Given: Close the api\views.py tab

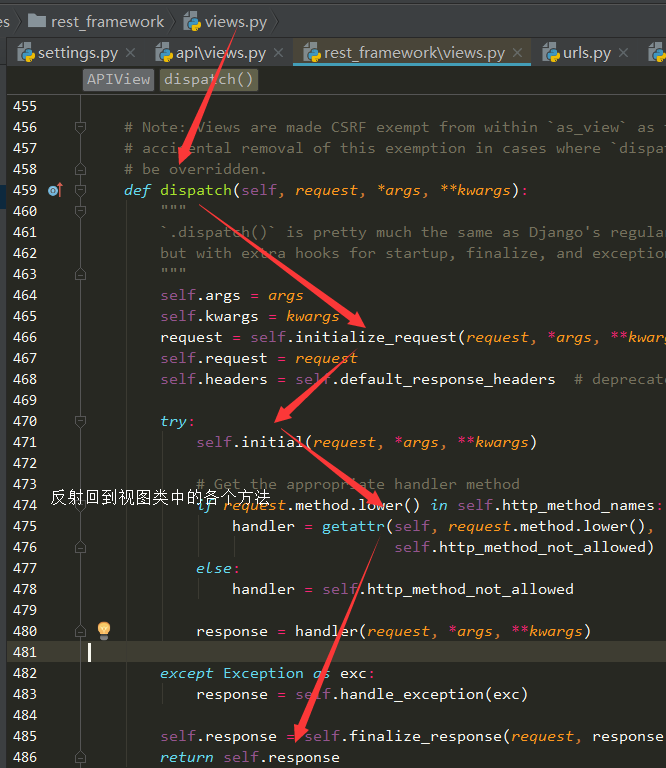Looking at the screenshot, I should (x=278, y=52).
